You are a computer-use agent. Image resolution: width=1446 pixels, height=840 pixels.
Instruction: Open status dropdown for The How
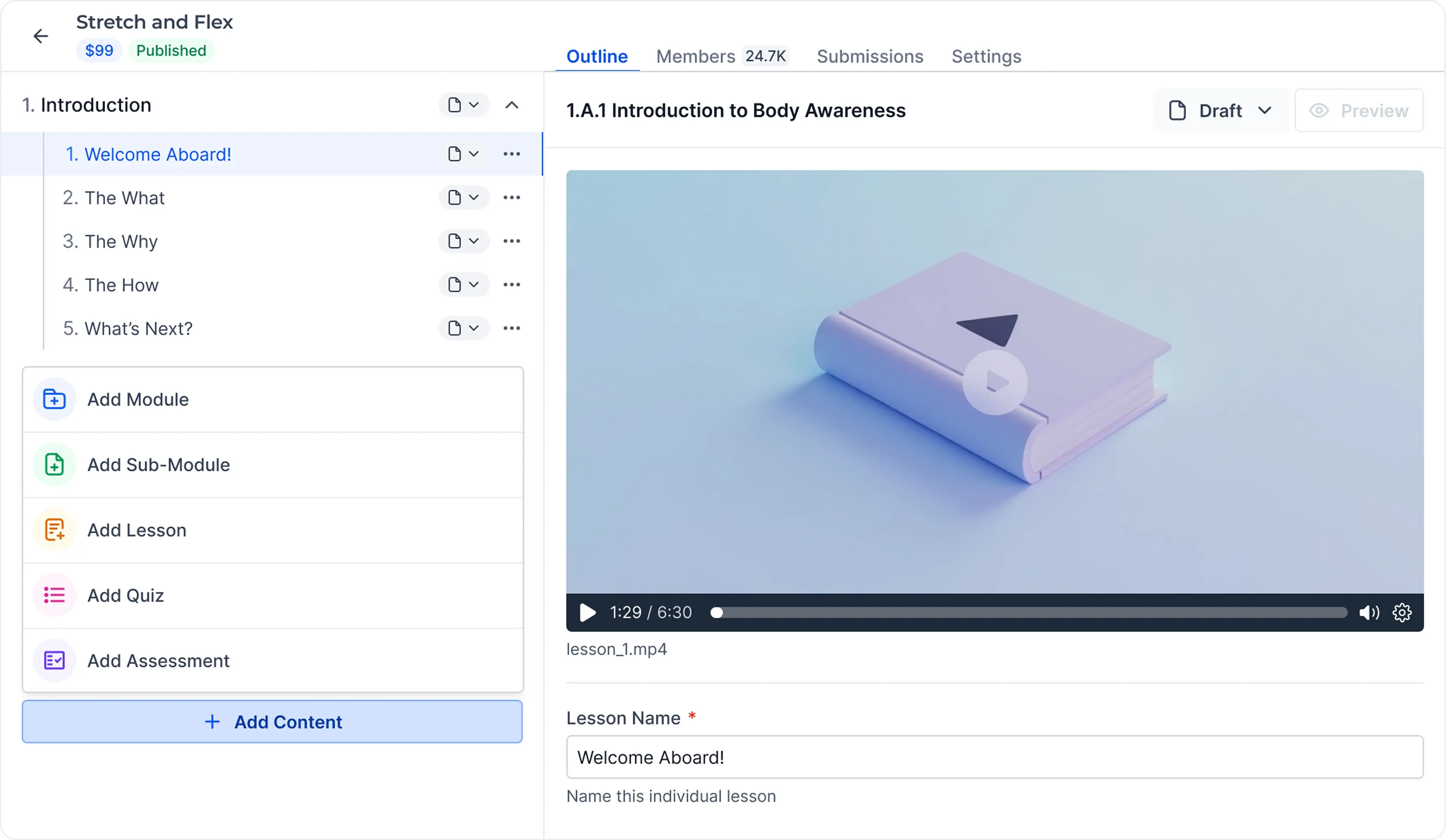tap(464, 285)
